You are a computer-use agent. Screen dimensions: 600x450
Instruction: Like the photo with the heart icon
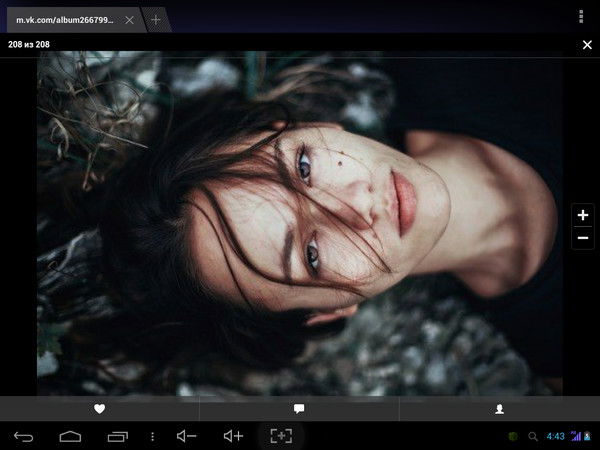(x=99, y=409)
